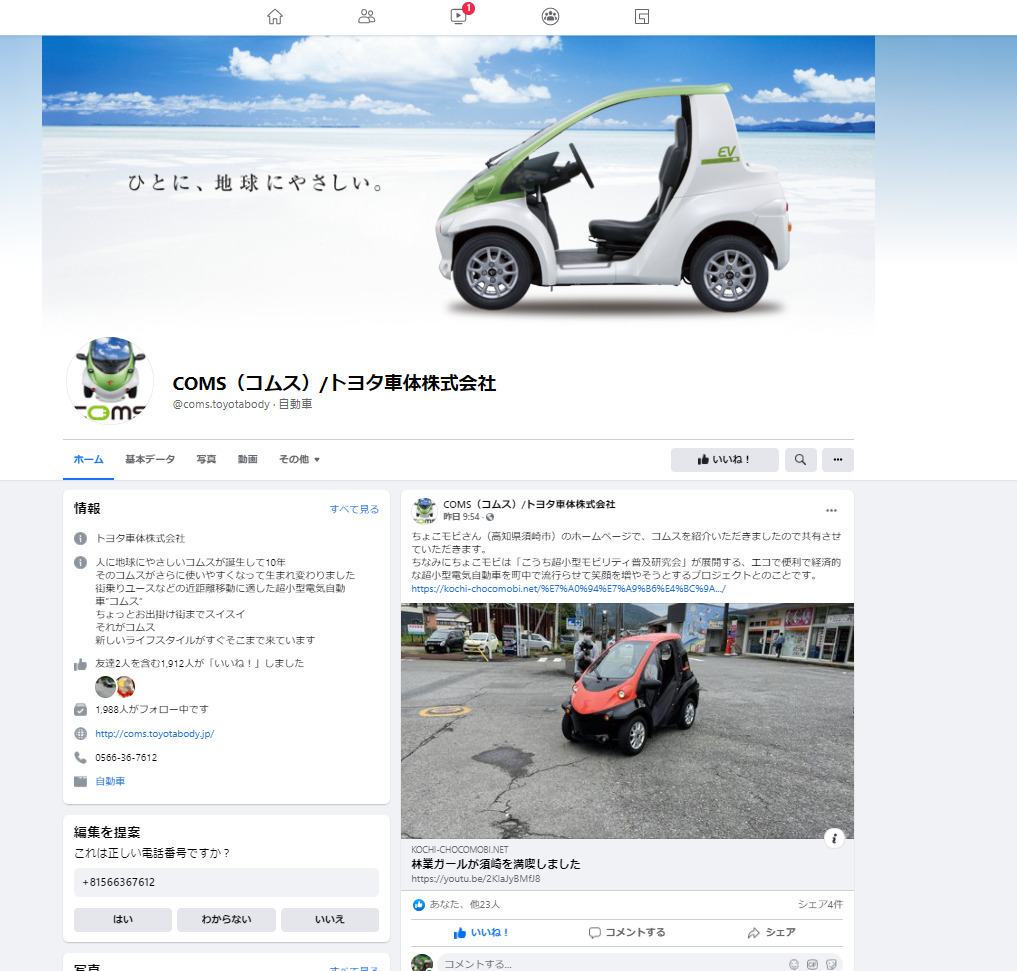Go to Facebook Home via house icon
The width and height of the screenshot is (1017, 971).
275,16
